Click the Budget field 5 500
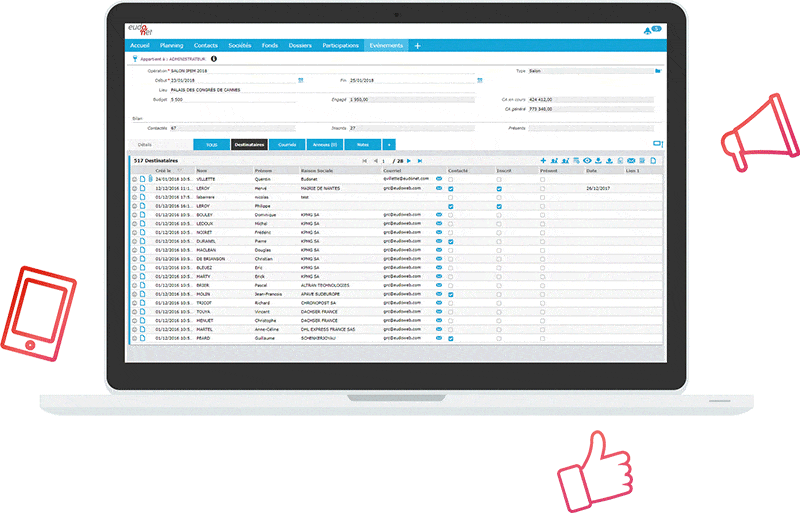This screenshot has width=800, height=513. click(232, 100)
